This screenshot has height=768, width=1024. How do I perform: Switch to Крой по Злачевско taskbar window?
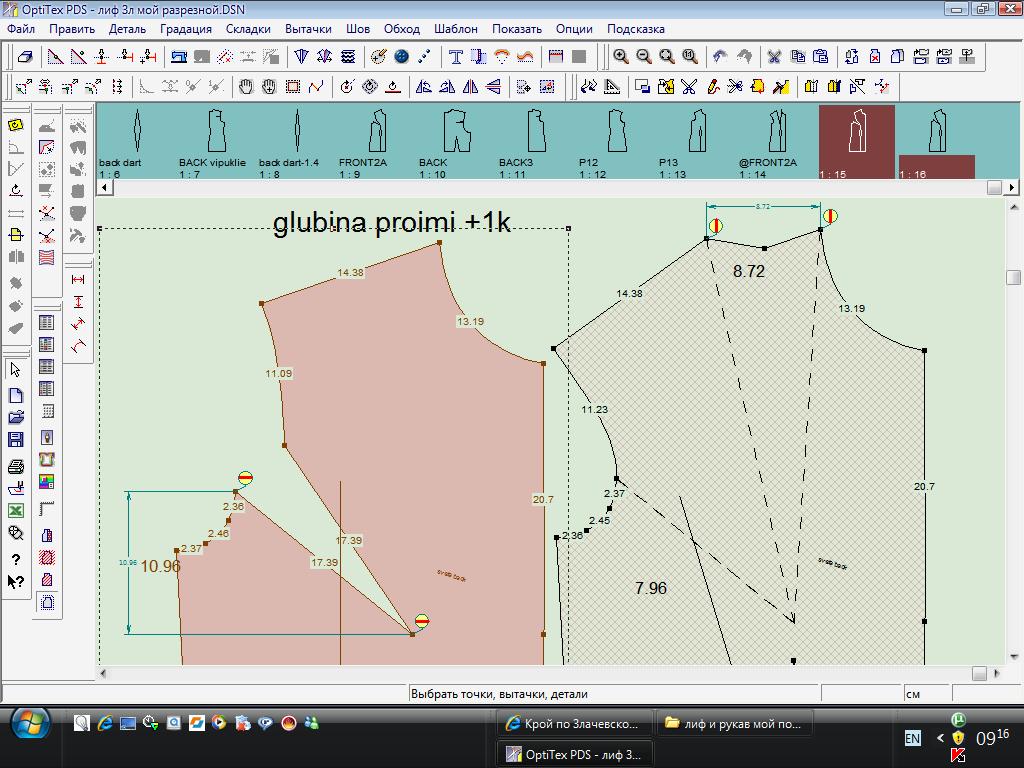(x=574, y=723)
